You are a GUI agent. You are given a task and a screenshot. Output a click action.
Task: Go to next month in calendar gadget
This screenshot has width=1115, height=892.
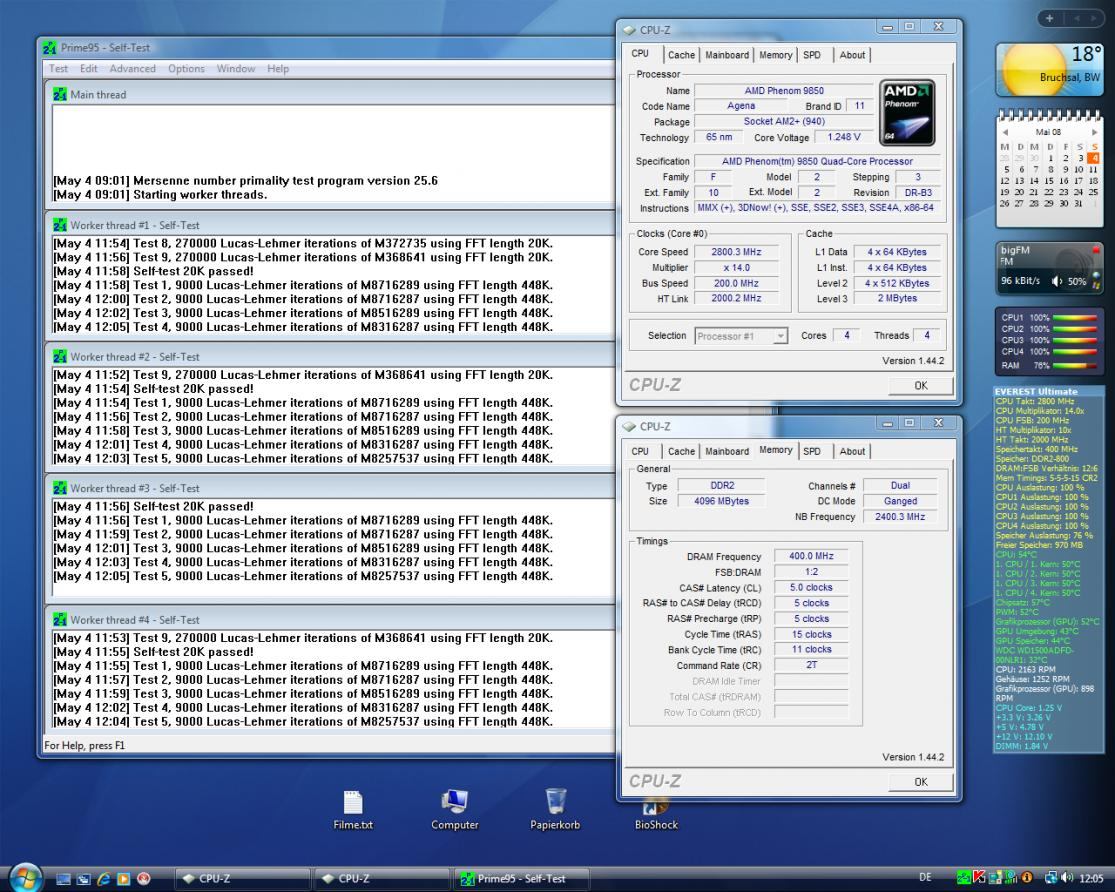1094,132
